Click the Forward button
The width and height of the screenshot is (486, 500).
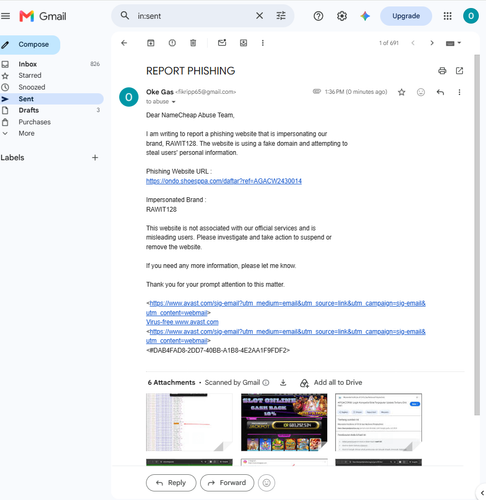(227, 483)
